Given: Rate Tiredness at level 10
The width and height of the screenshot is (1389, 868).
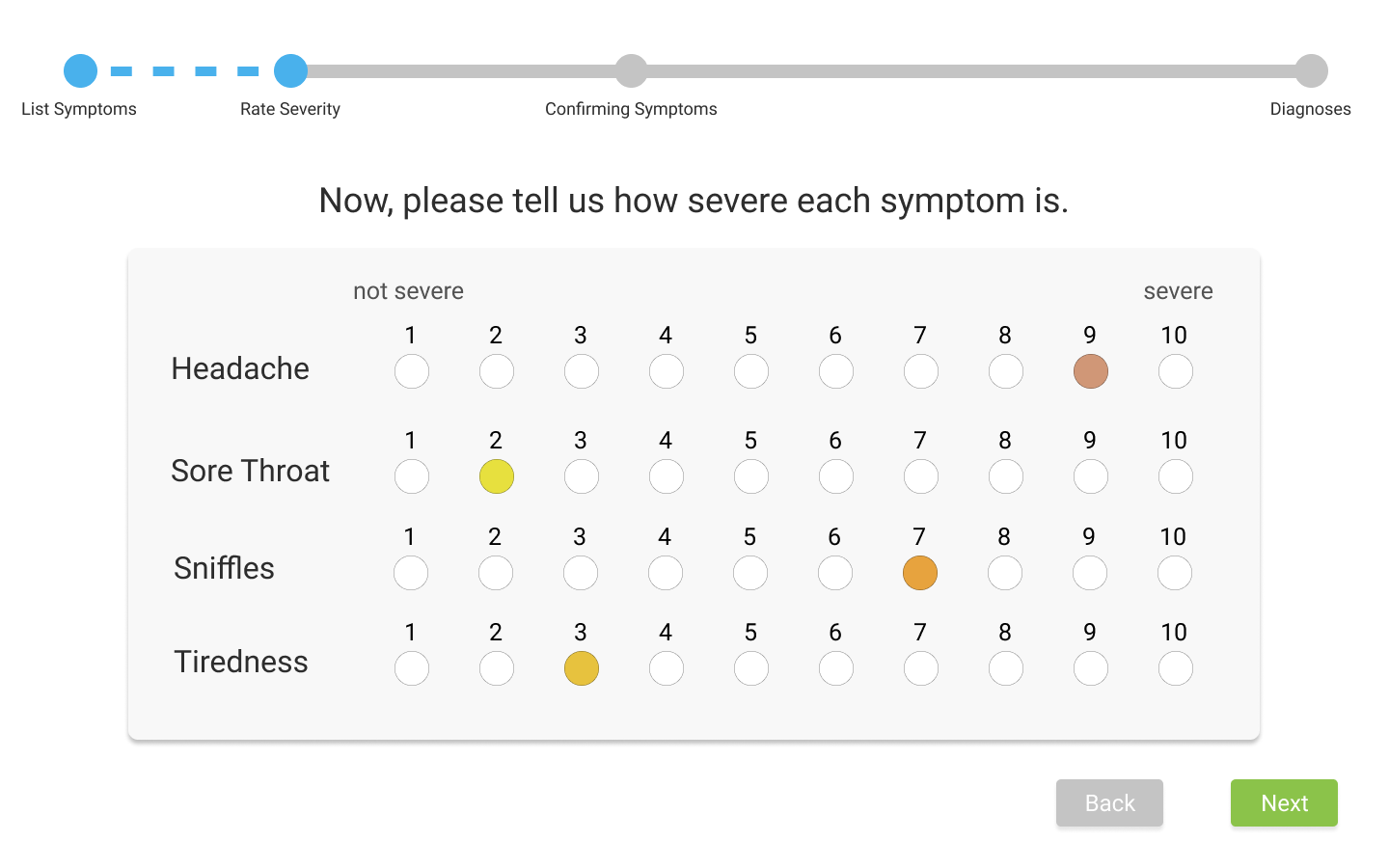Looking at the screenshot, I should 1175,667.
